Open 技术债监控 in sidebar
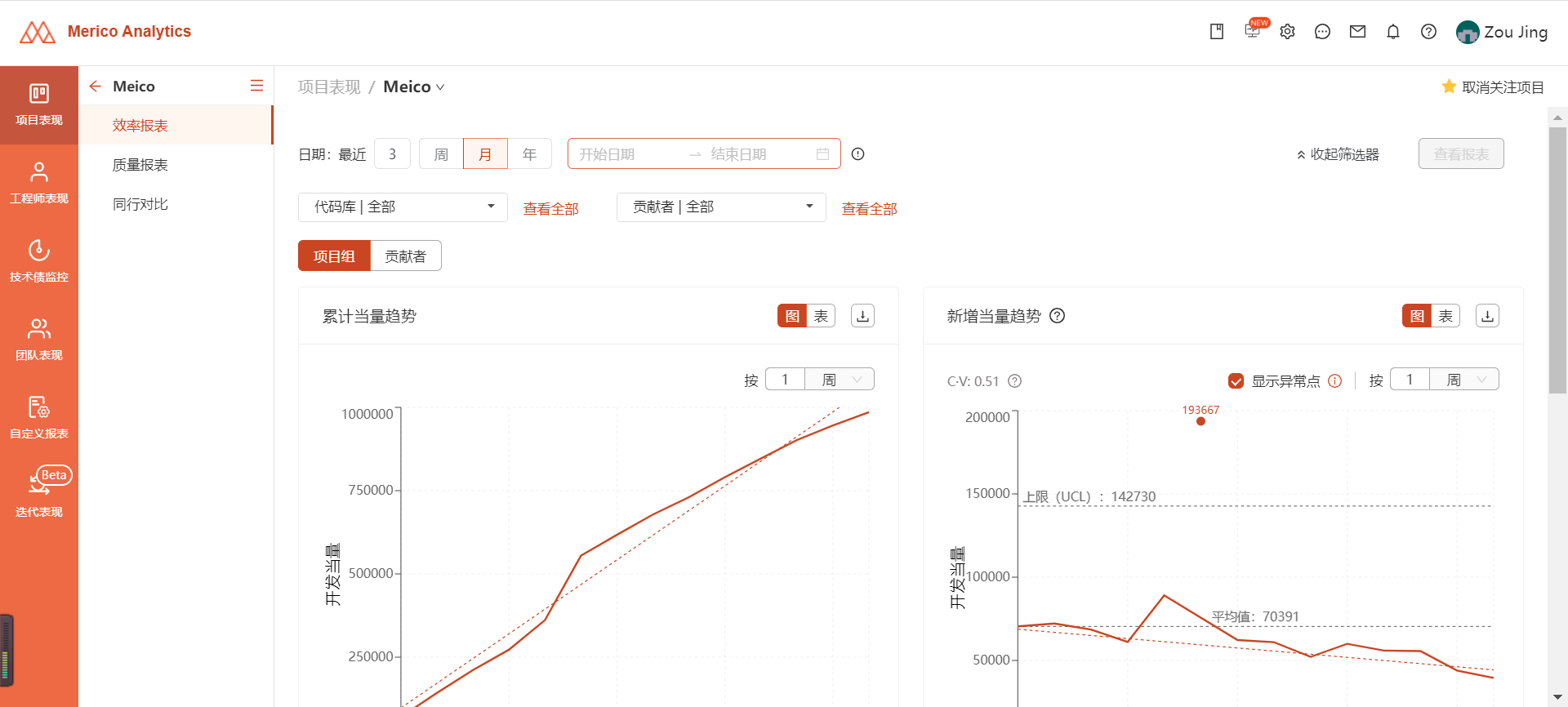The width and height of the screenshot is (1568, 707). click(39, 262)
